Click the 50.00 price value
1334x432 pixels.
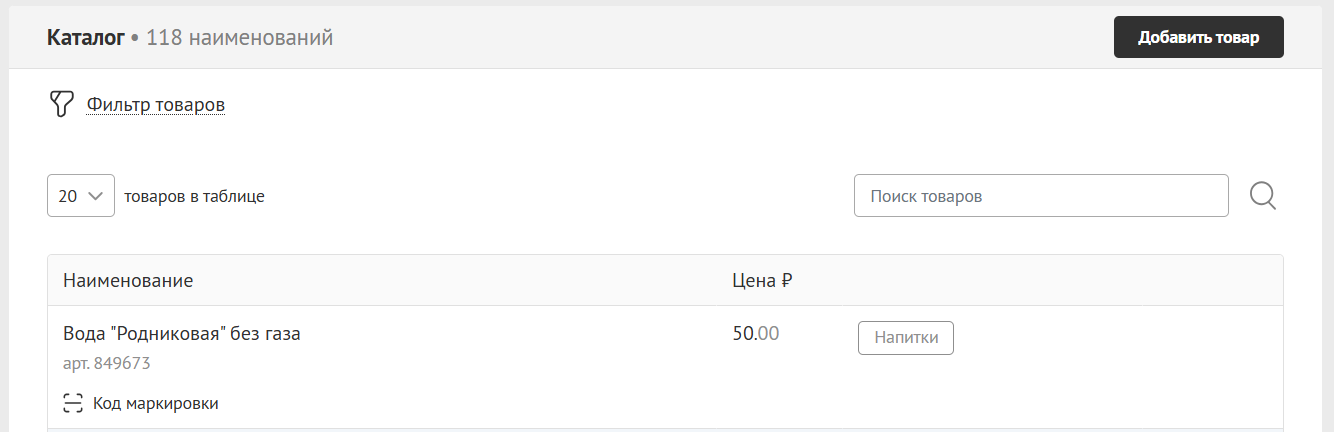[x=755, y=334]
